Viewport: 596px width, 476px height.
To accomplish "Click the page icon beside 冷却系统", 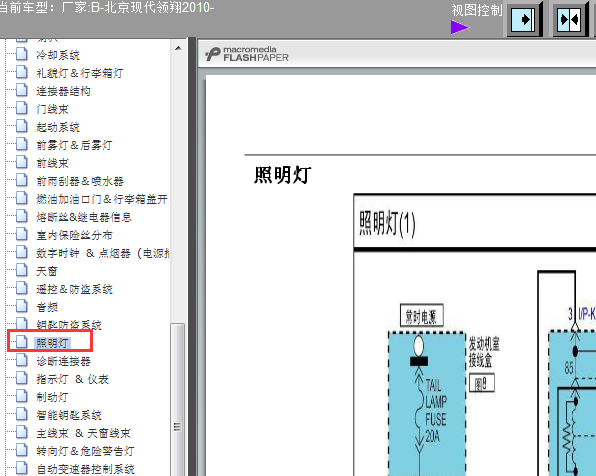I will coord(22,54).
